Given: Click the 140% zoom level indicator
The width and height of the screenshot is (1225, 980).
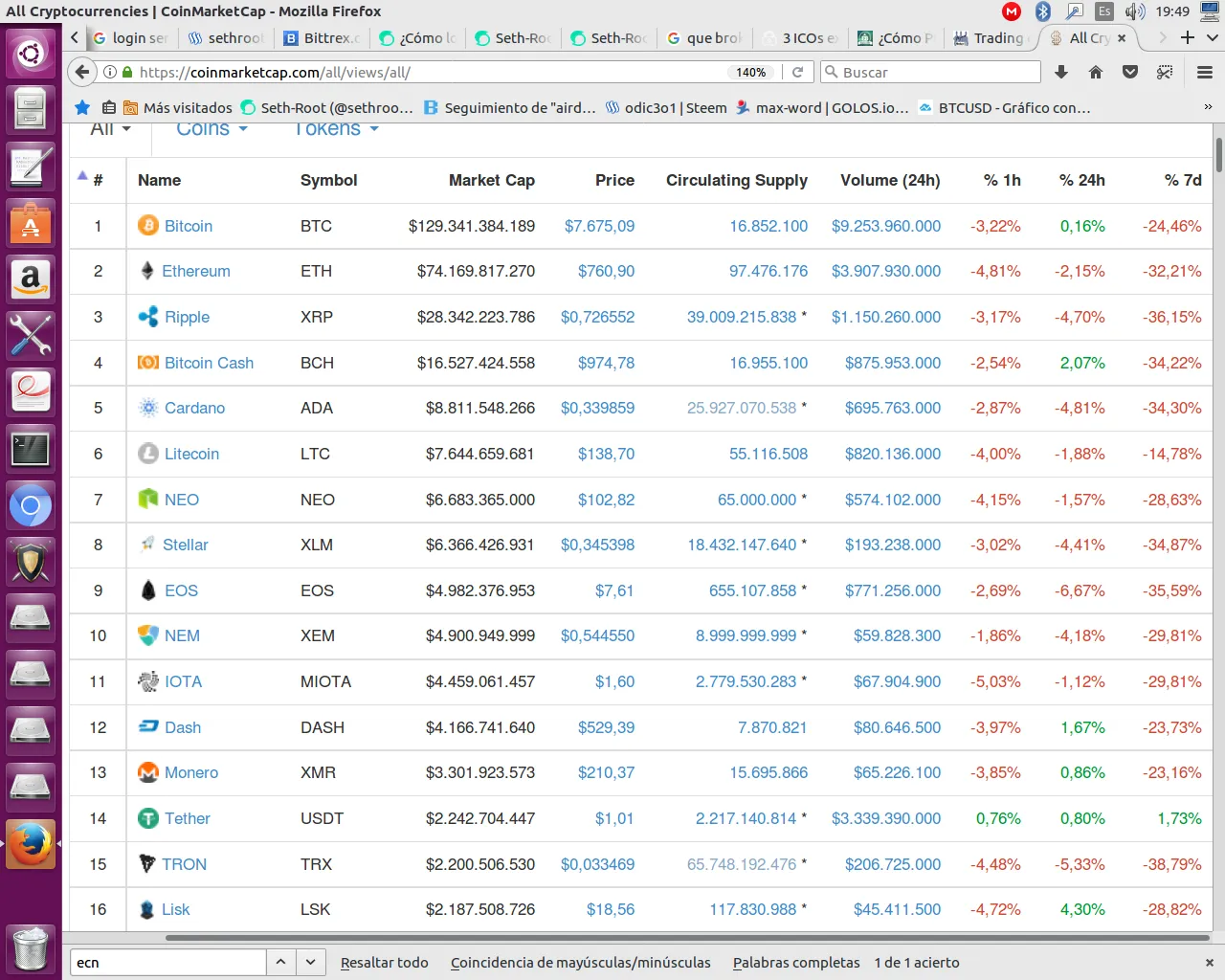Looking at the screenshot, I should (x=751, y=72).
